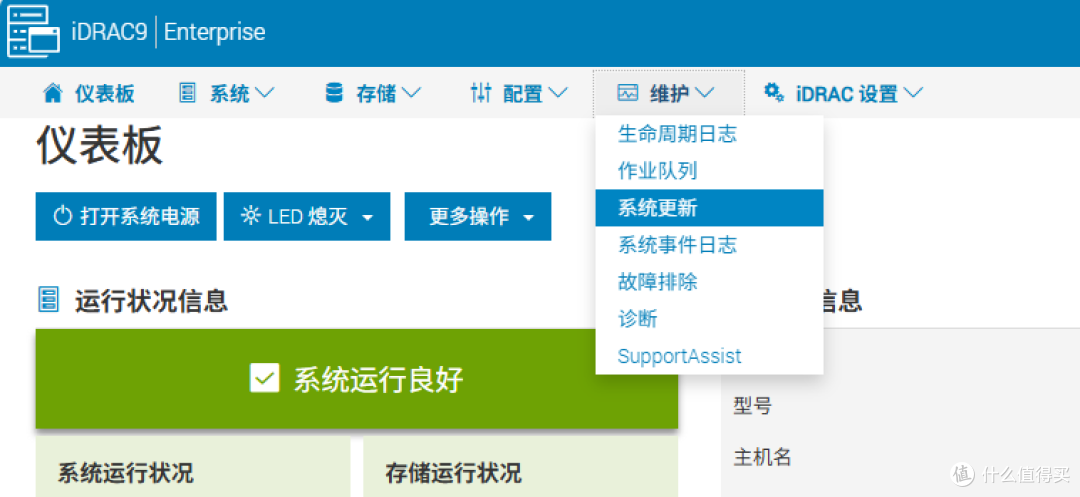The height and width of the screenshot is (497, 1080).
Task: Click the sliders icon beside 配置 menu
Action: coord(480,93)
